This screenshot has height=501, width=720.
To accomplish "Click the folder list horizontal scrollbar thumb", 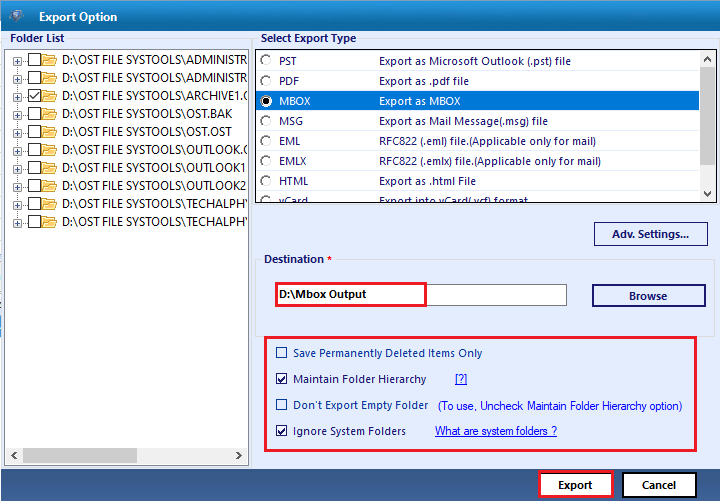I will point(80,456).
